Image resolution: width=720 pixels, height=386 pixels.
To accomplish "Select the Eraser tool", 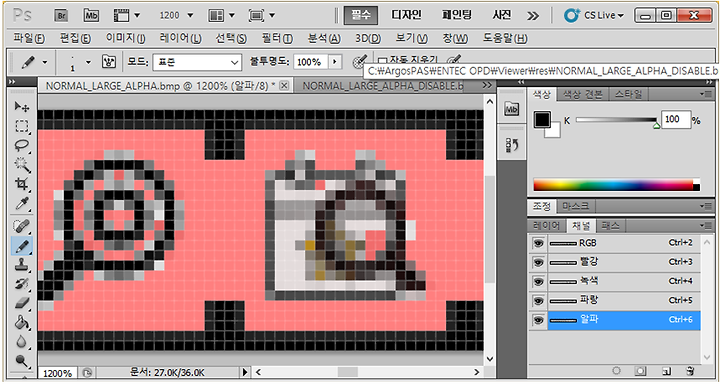I will point(22,303).
